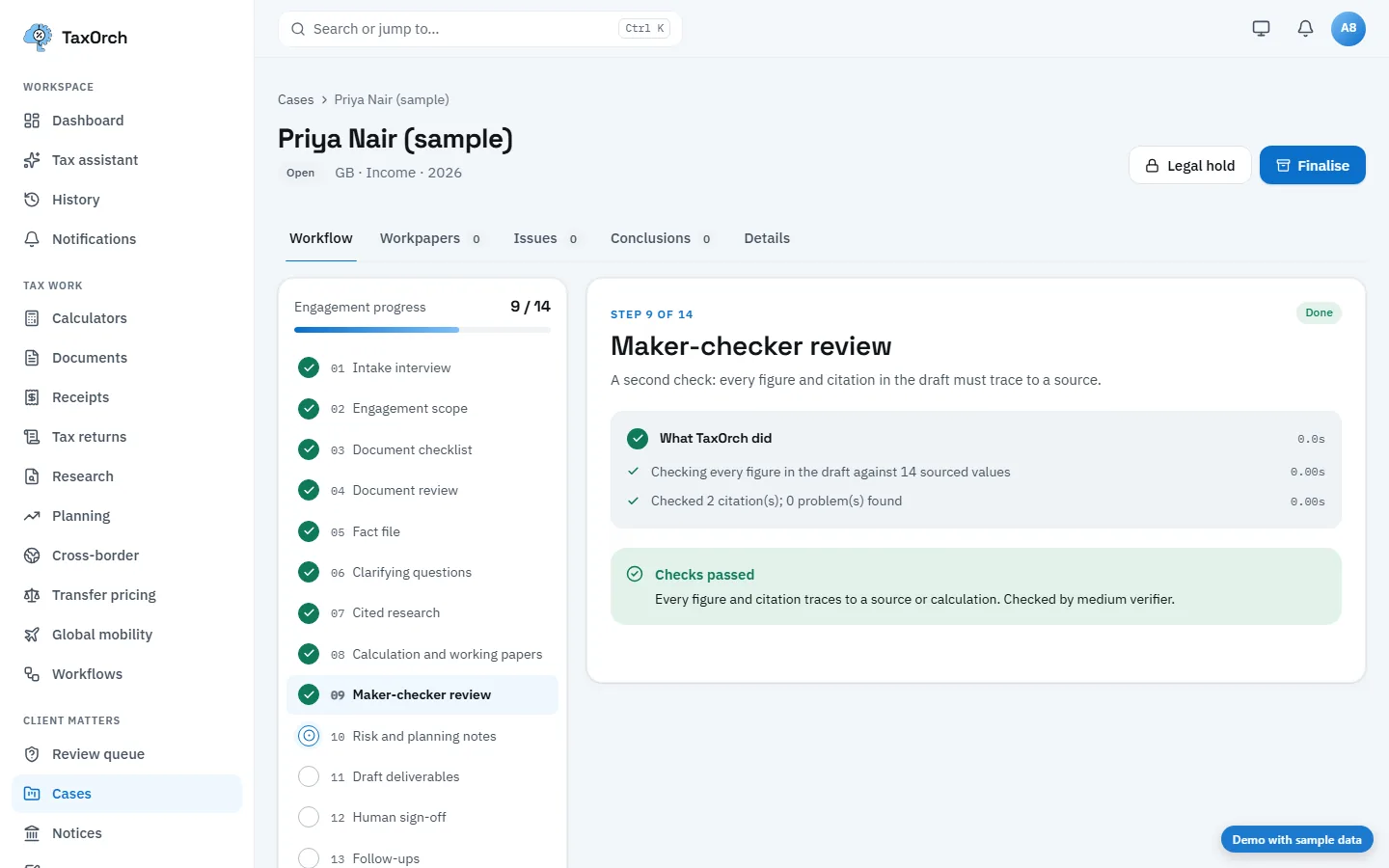Open Notifications sidebar item
Image resolution: width=1389 pixels, height=868 pixels.
[126, 239]
